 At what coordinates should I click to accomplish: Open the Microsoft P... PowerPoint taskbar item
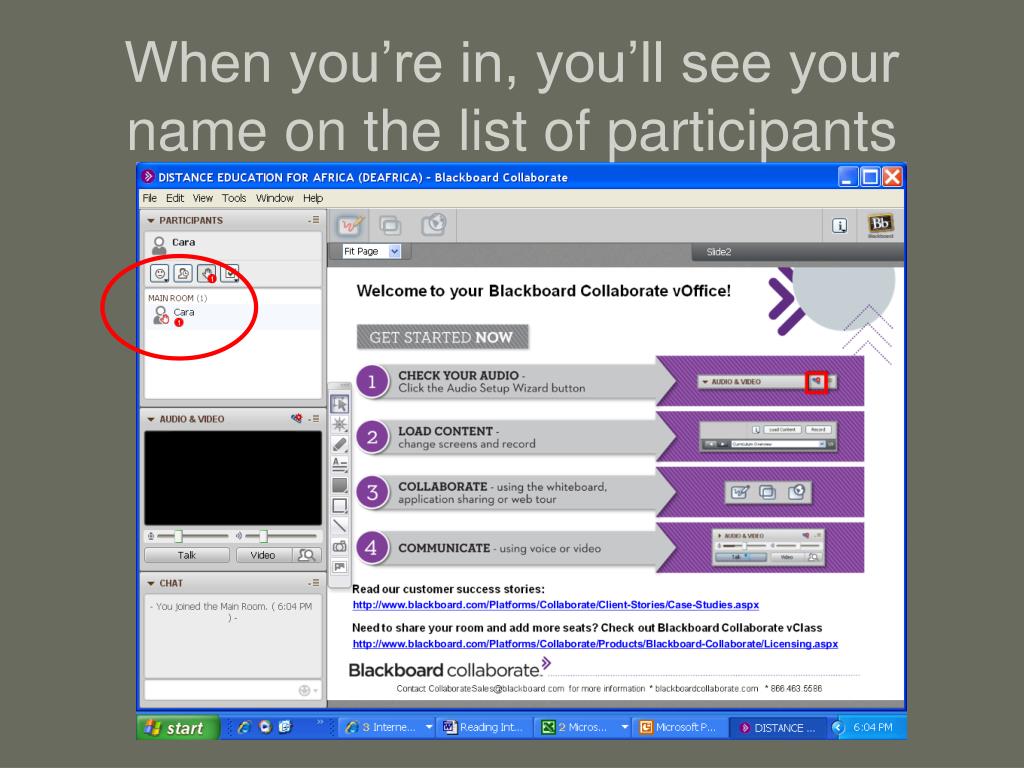click(680, 728)
